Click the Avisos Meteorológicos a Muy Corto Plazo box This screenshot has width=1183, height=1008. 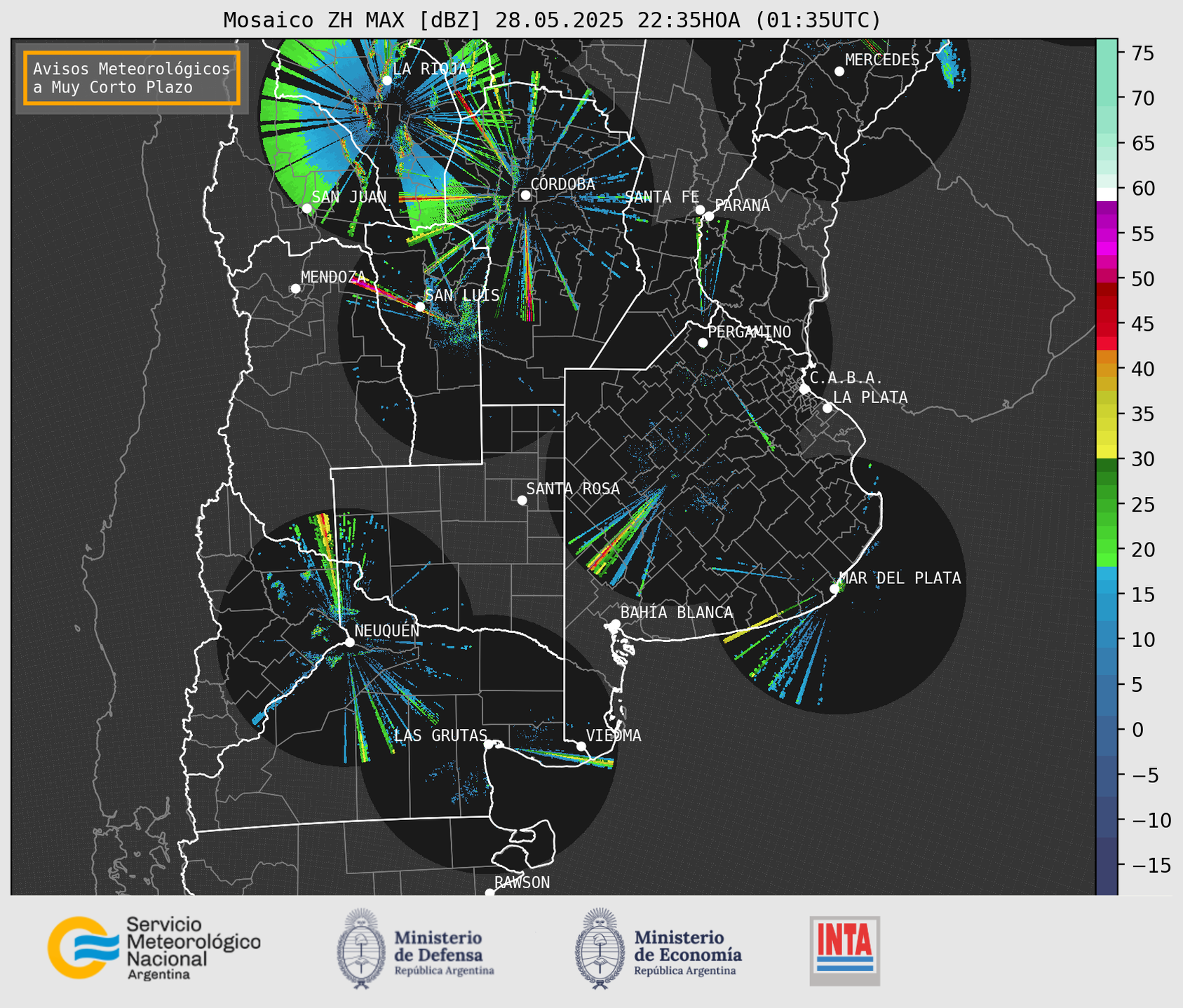click(x=132, y=78)
